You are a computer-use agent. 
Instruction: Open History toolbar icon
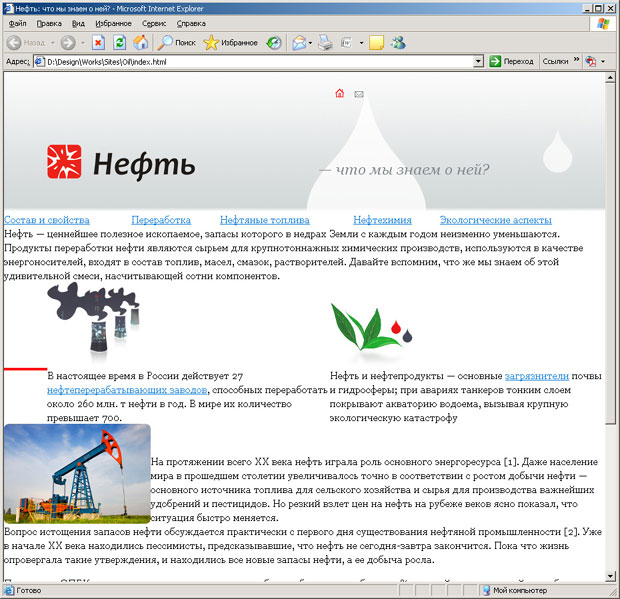point(274,42)
